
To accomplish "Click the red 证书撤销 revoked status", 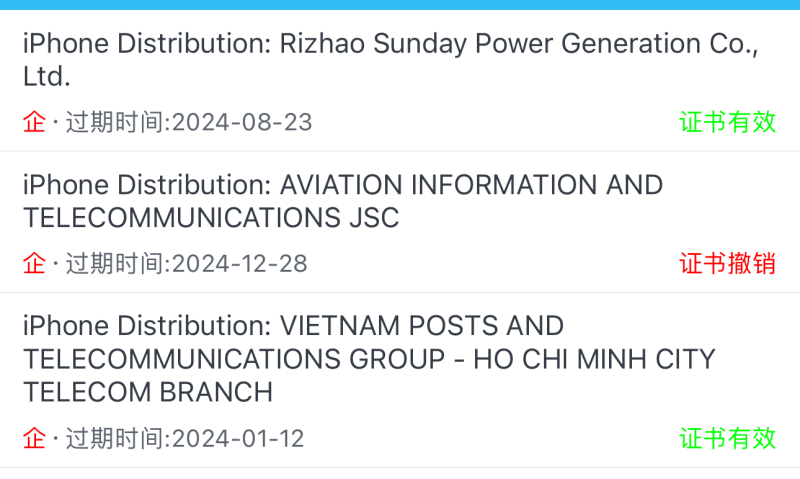I will point(728,264).
